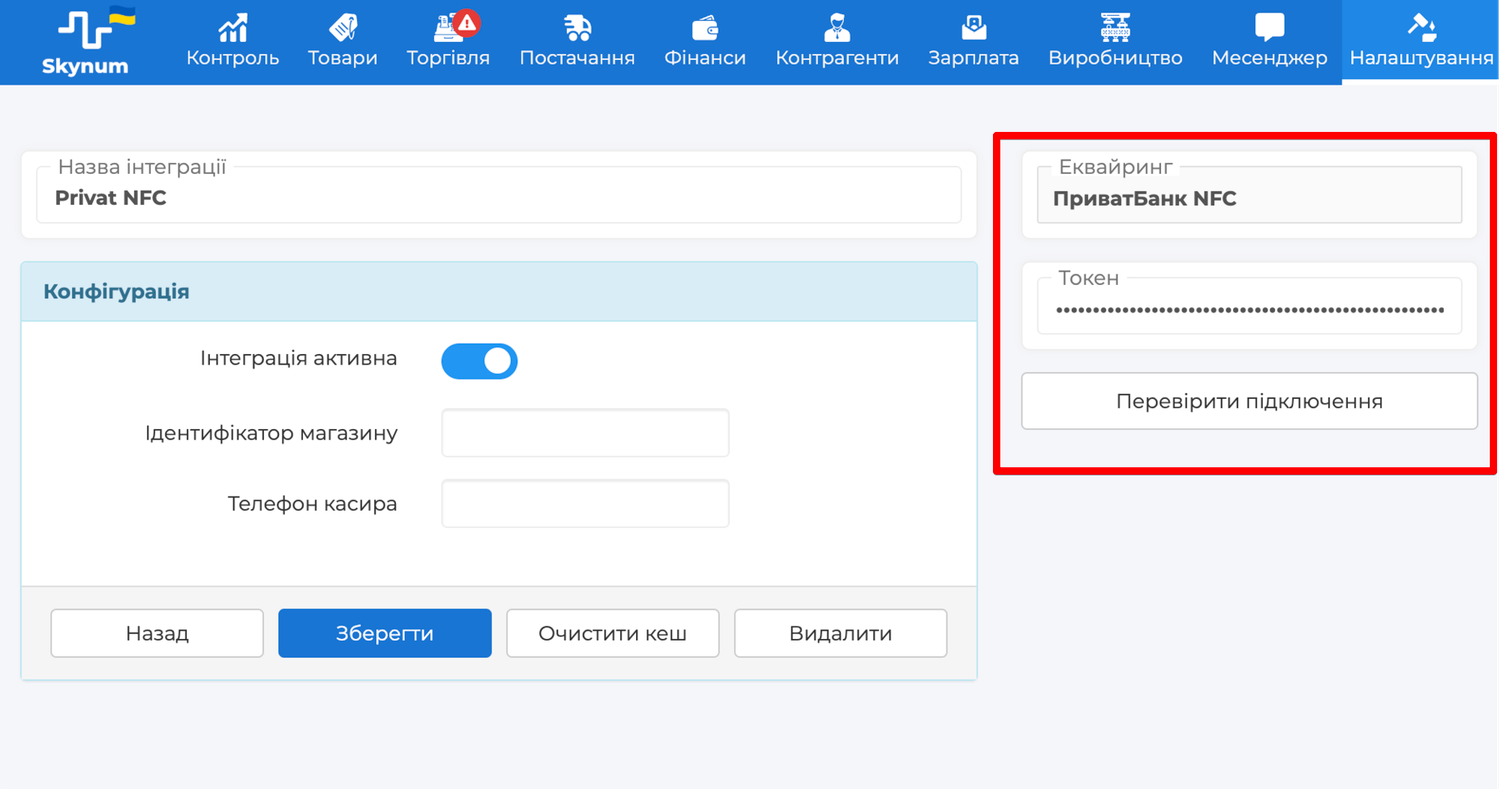1500x789 pixels.
Task: Open the Постачання truck icon
Action: (577, 27)
